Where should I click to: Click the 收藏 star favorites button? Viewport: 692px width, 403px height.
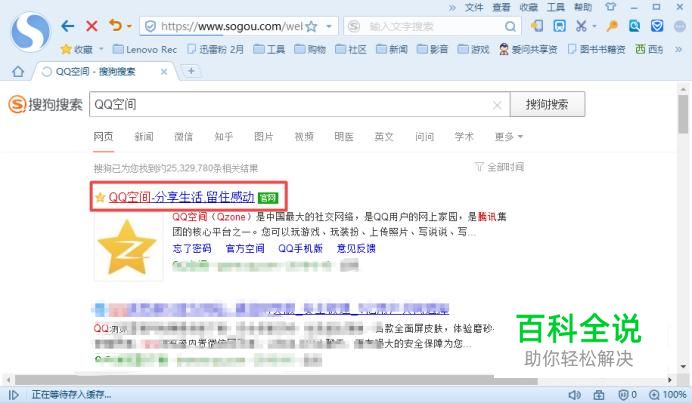pos(77,49)
